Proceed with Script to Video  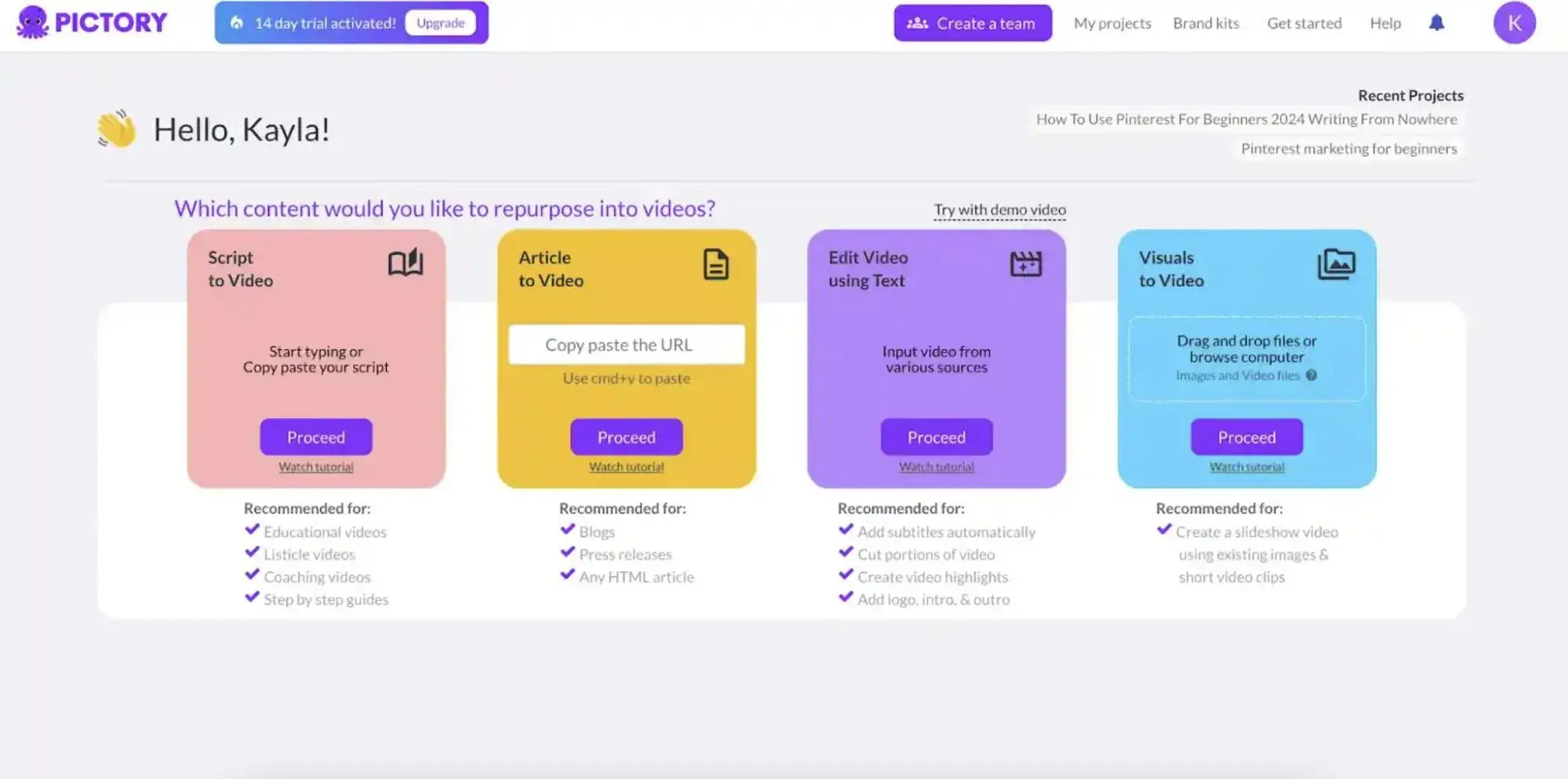point(315,437)
